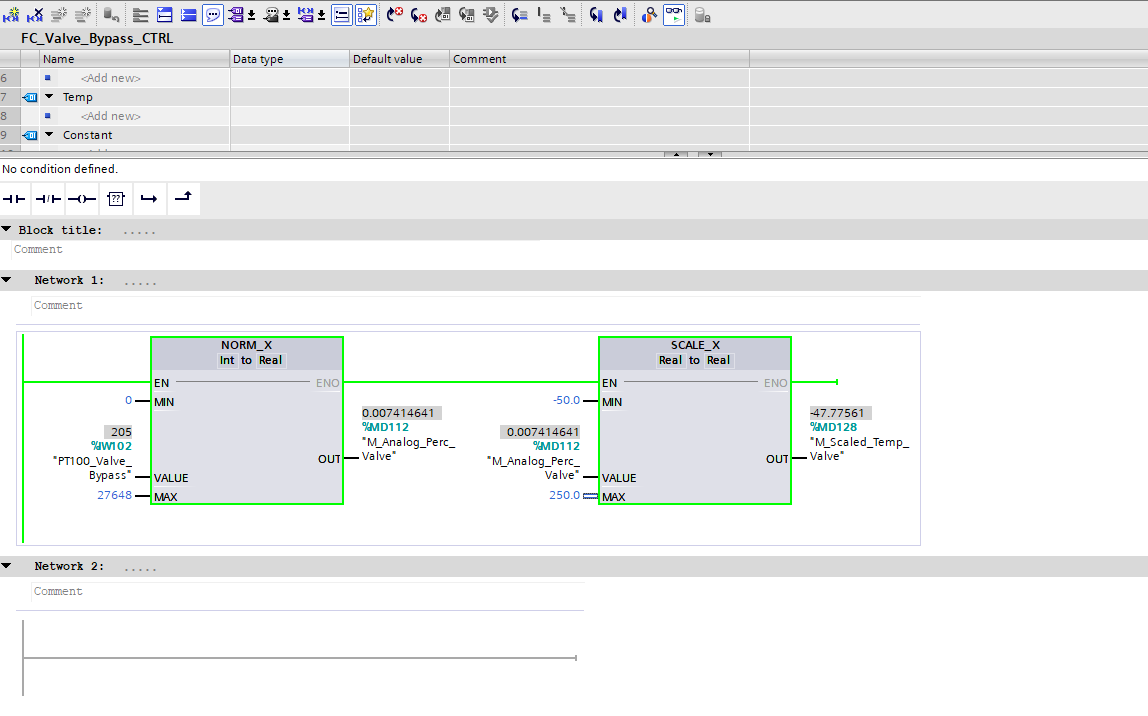
Task: Click the Close all networks icon with blue bars
Action: click(189, 15)
